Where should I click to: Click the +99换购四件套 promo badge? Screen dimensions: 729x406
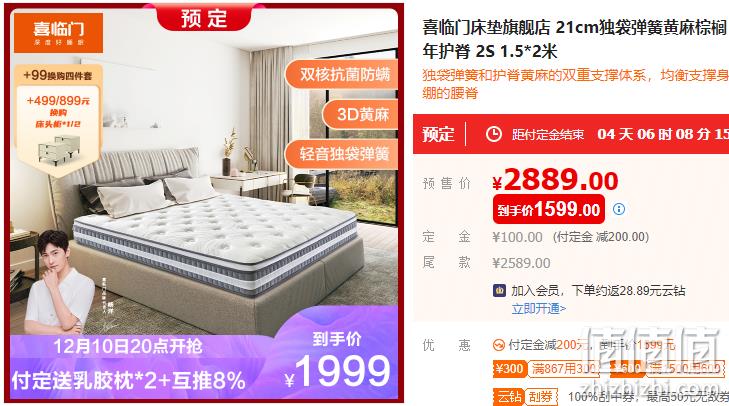tap(58, 75)
